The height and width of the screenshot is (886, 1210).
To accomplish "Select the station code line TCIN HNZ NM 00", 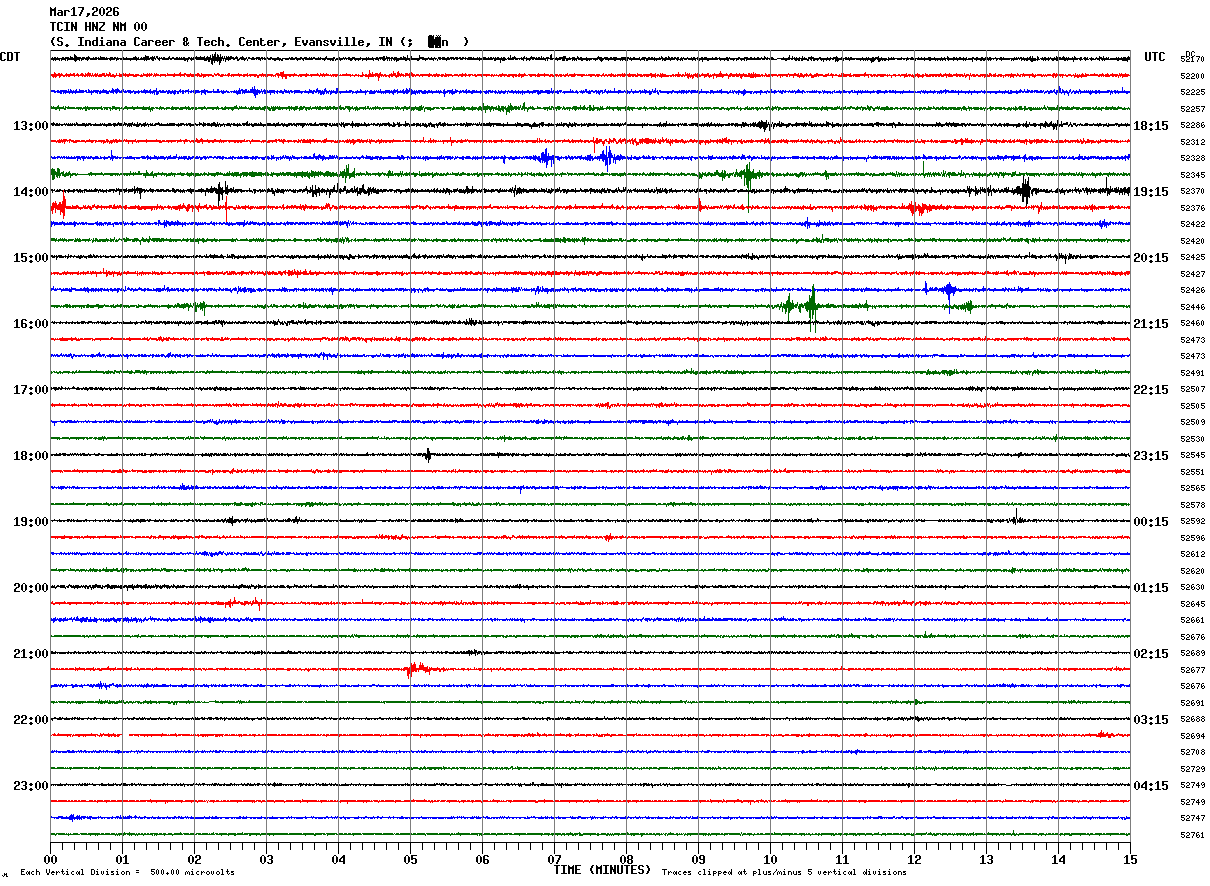I will (x=98, y=27).
